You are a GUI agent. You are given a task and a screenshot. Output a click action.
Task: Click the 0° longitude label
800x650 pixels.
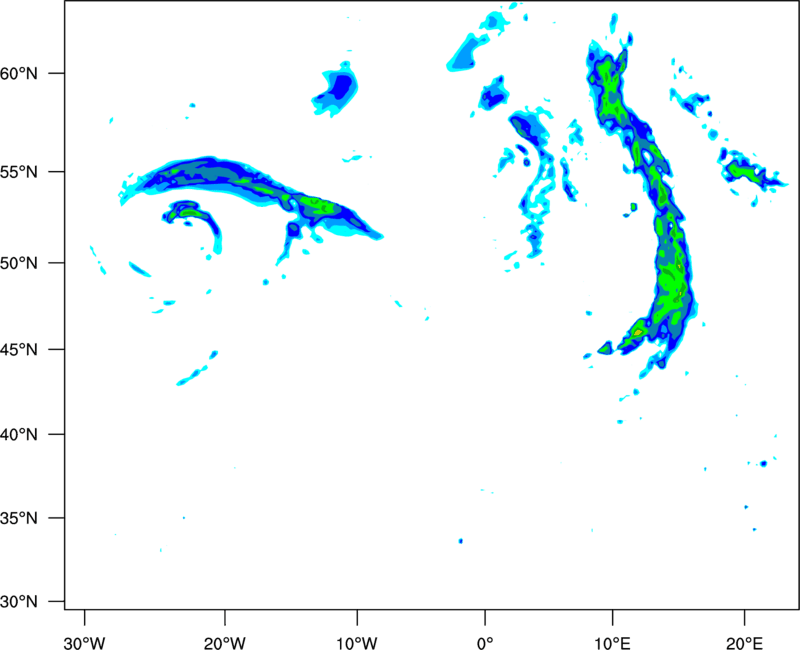pyautogui.click(x=485, y=643)
